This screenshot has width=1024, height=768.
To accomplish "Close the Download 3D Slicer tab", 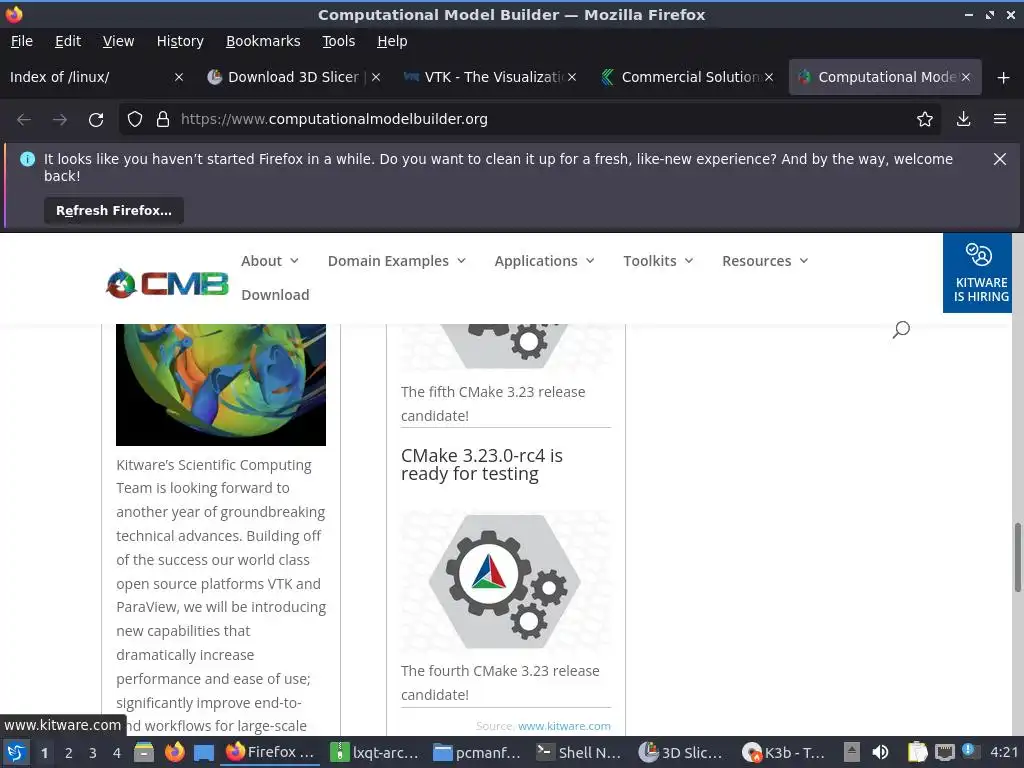I will 376,77.
